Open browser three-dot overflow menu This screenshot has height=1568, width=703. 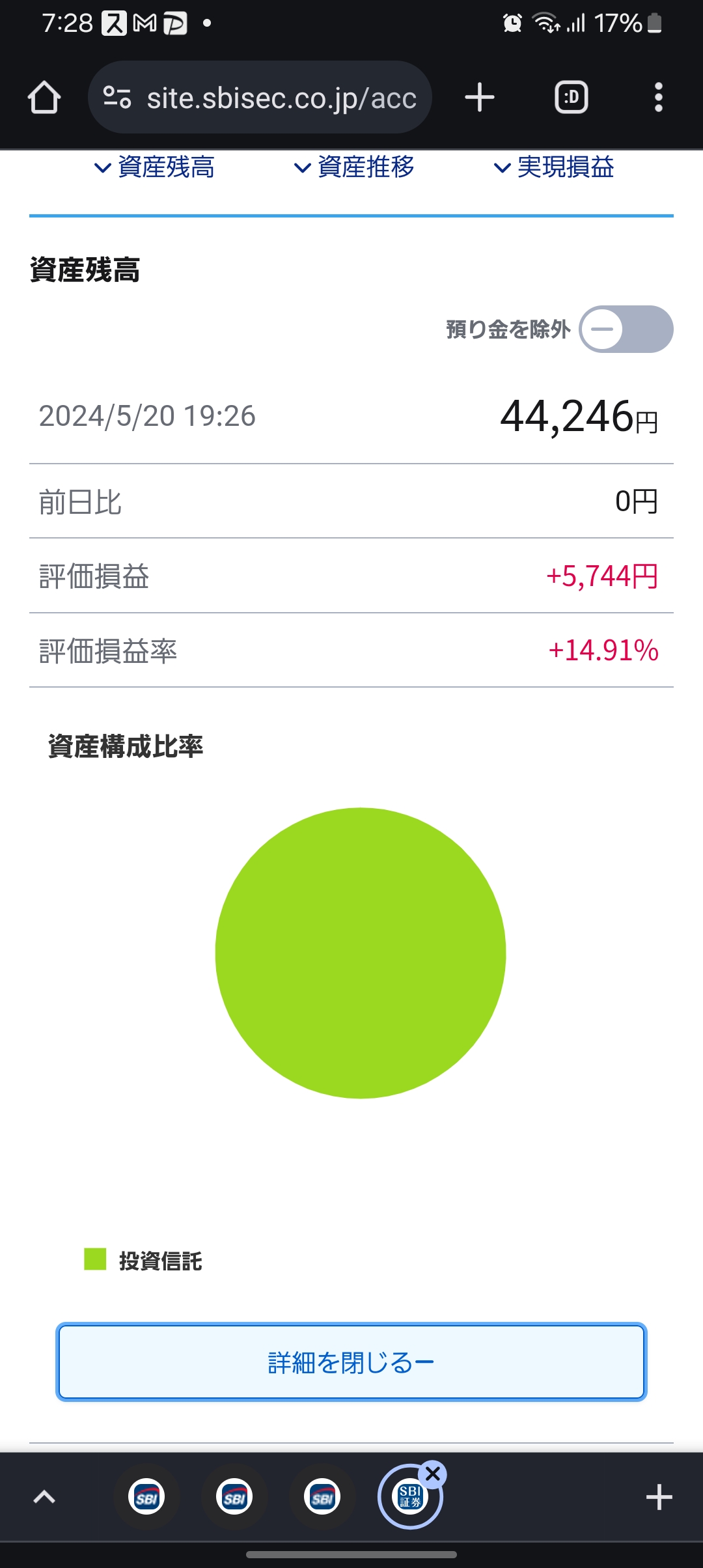click(659, 98)
